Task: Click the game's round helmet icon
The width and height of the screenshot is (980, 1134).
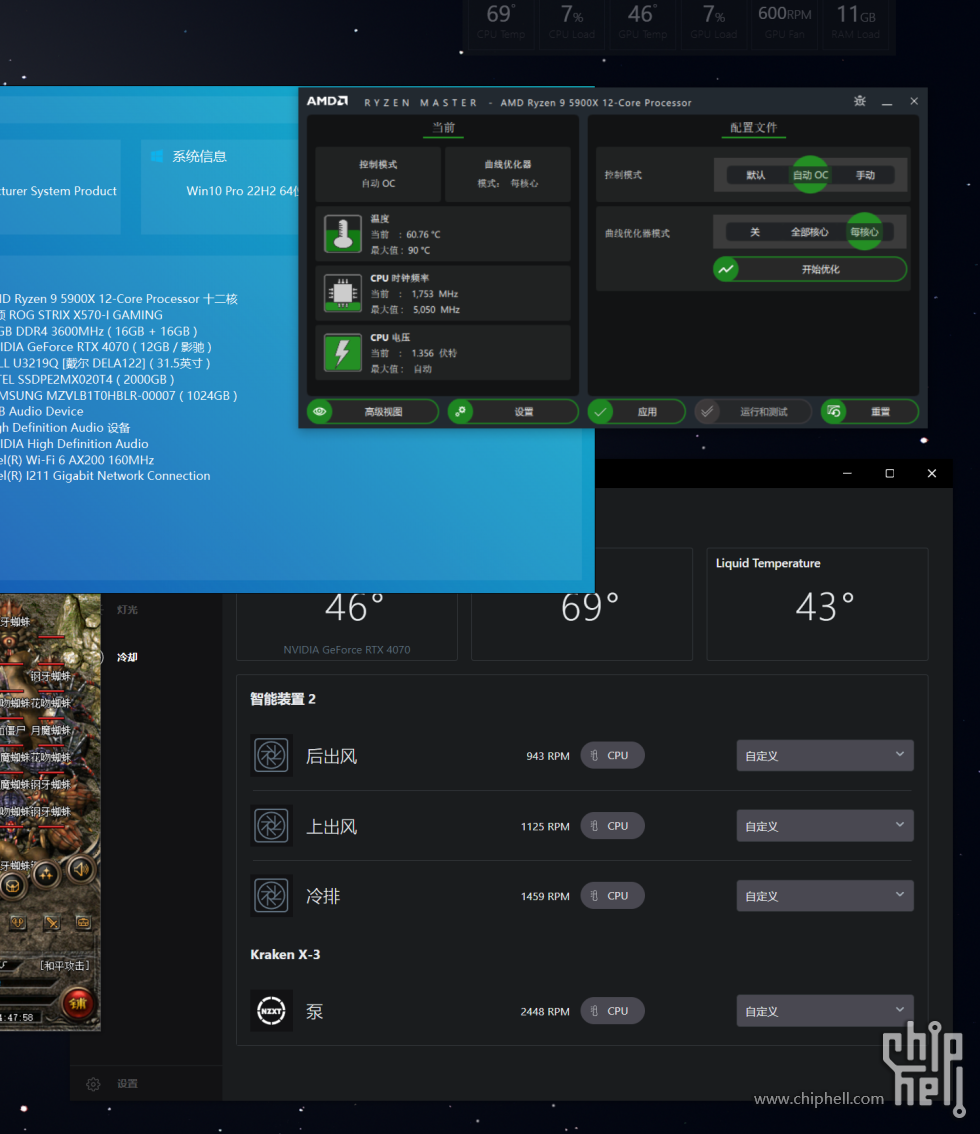Action: 12,885
